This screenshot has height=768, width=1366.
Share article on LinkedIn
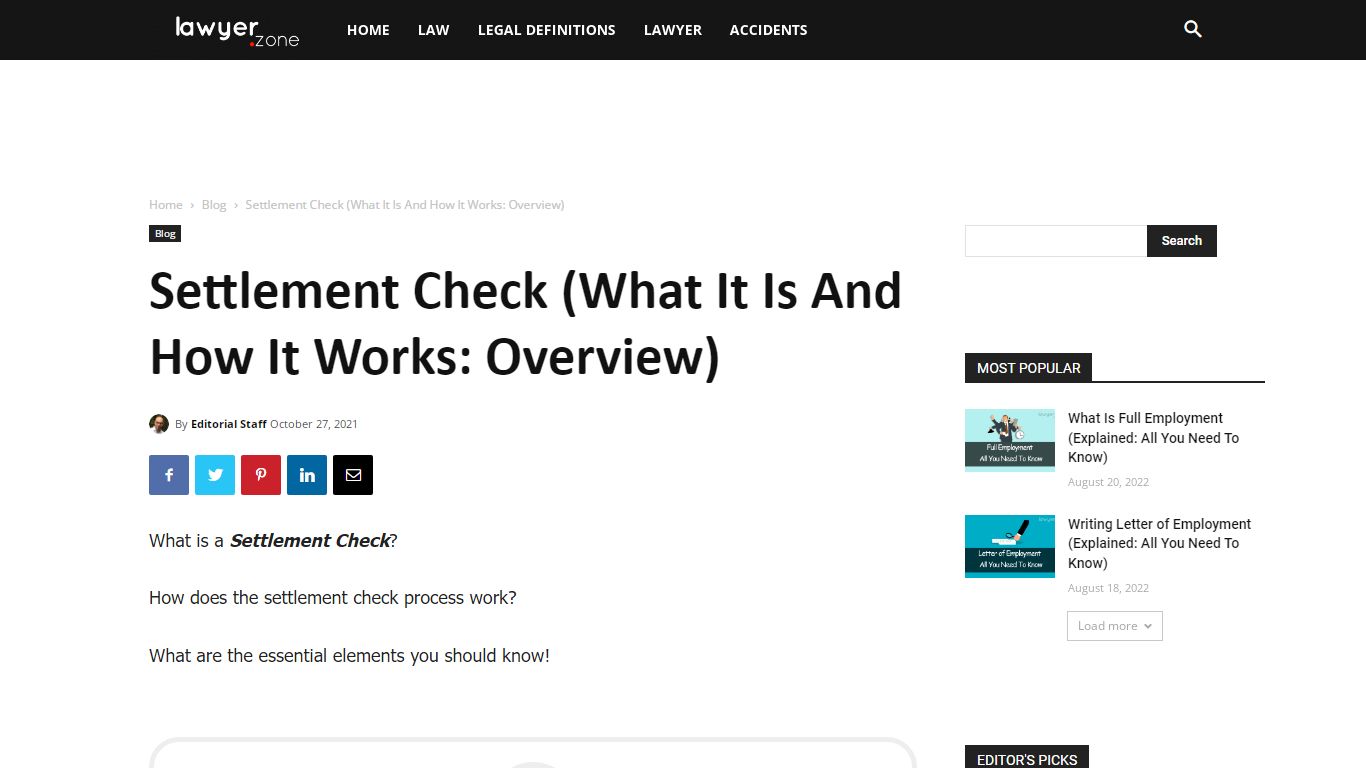click(307, 475)
